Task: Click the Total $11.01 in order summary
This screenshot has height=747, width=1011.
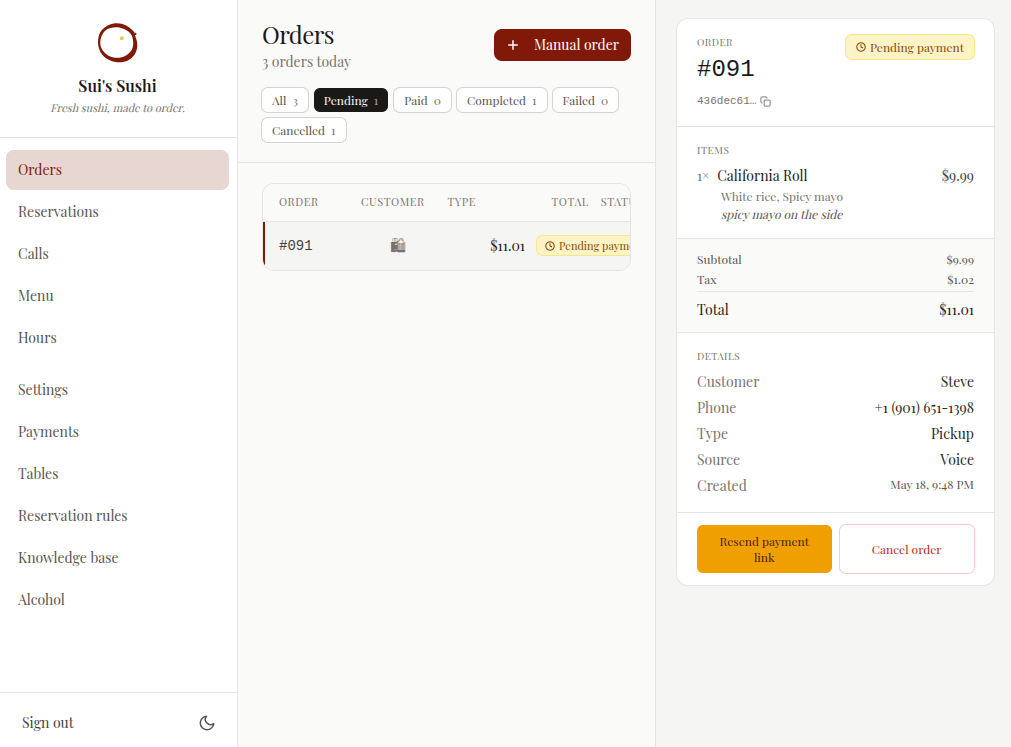Action: tap(956, 310)
